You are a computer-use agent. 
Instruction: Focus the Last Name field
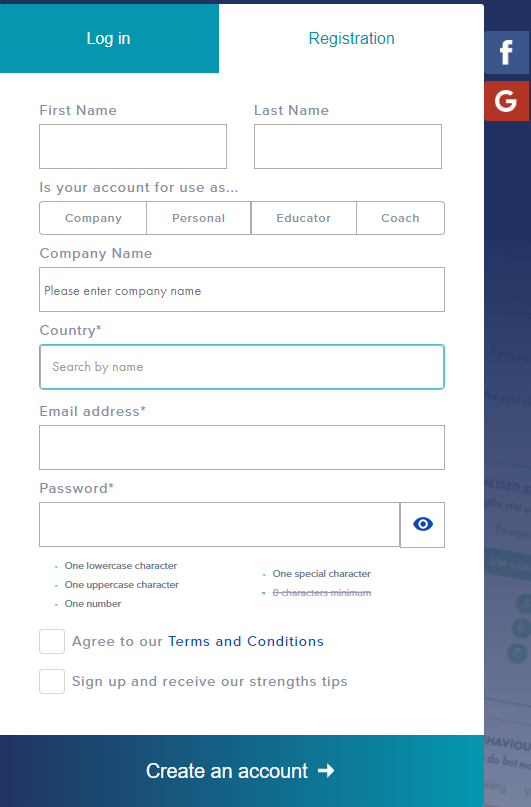[348, 146]
